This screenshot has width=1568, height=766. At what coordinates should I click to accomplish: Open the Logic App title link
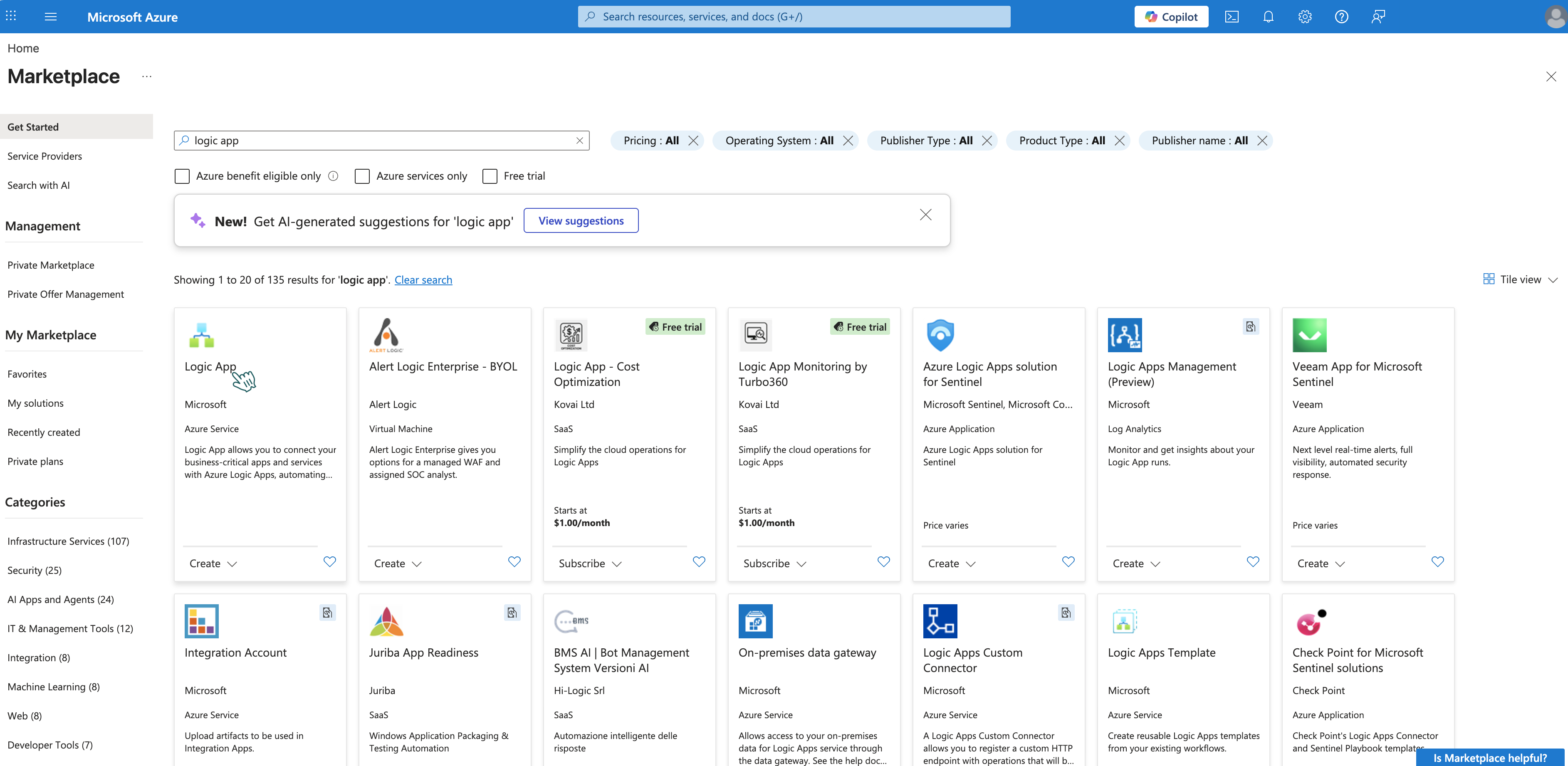click(210, 366)
